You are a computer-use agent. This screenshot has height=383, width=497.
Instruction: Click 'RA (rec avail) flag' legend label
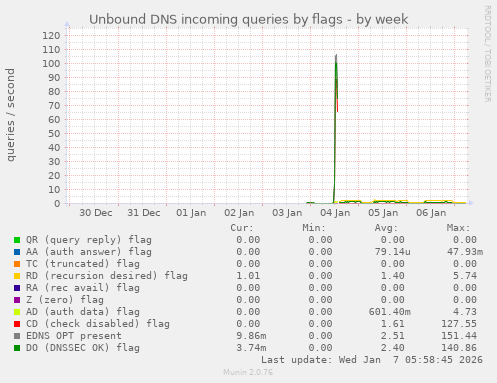pos(83,288)
